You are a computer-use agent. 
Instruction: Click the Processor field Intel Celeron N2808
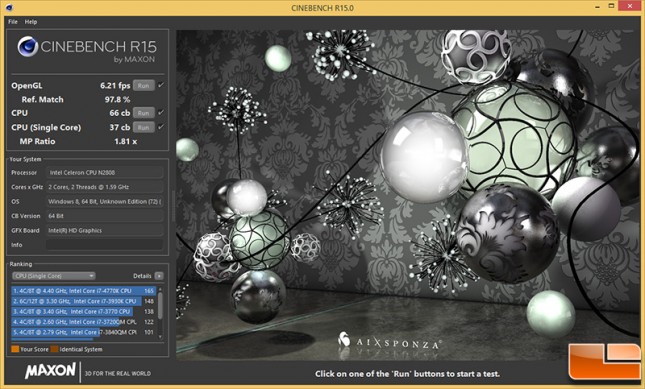(x=104, y=173)
